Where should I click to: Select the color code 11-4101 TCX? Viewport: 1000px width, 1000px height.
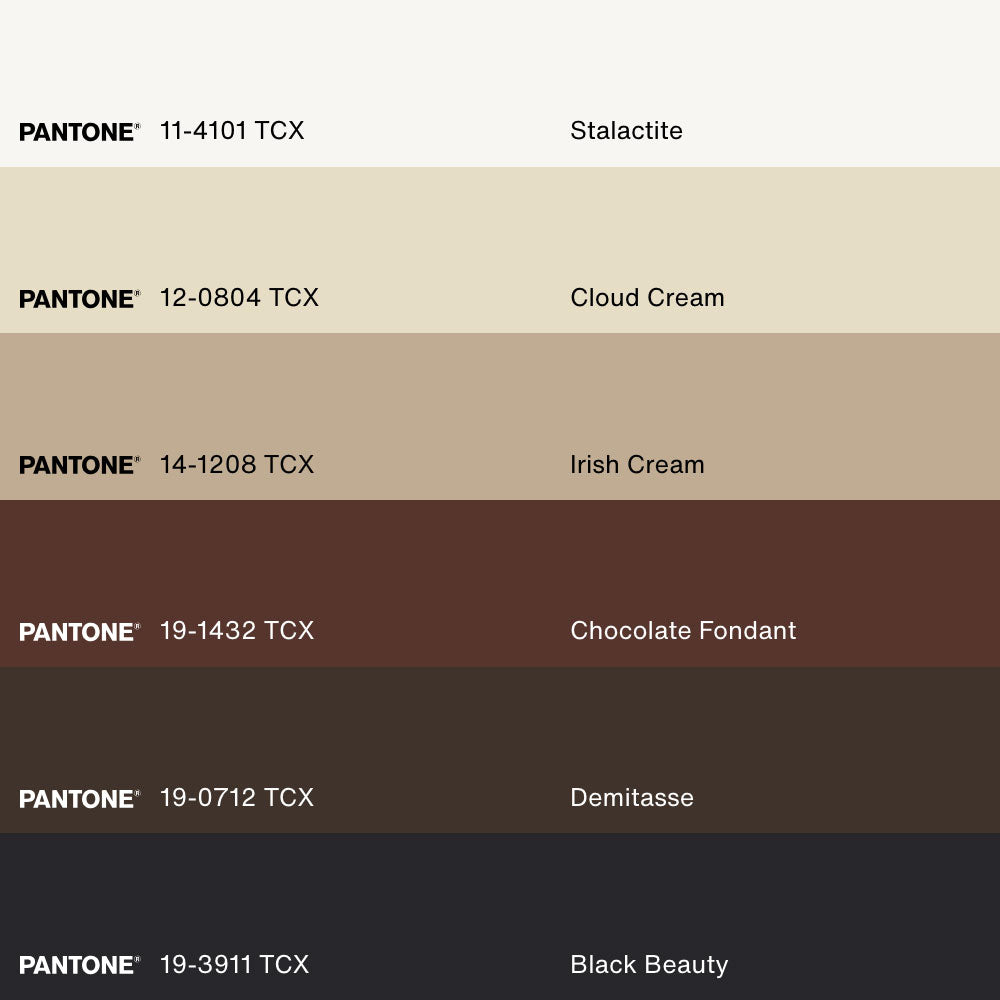[232, 131]
